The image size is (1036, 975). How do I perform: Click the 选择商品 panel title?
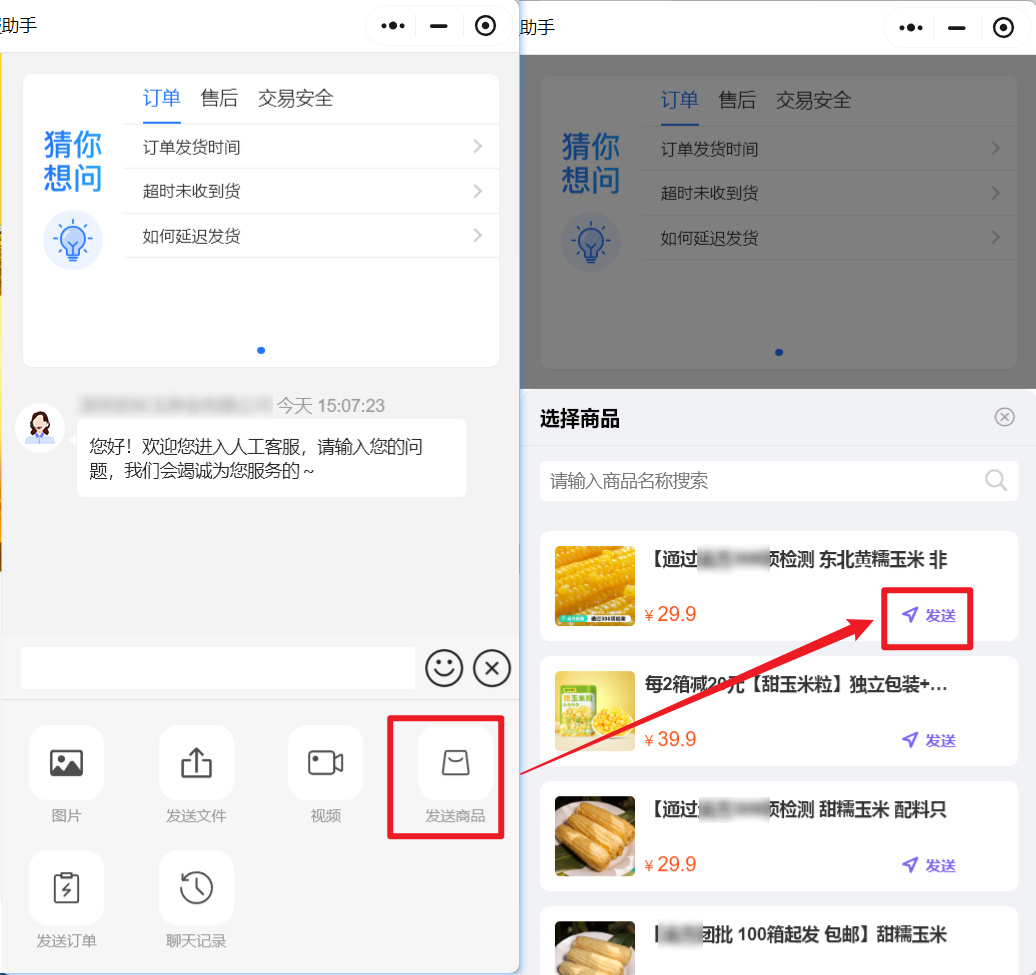point(579,419)
